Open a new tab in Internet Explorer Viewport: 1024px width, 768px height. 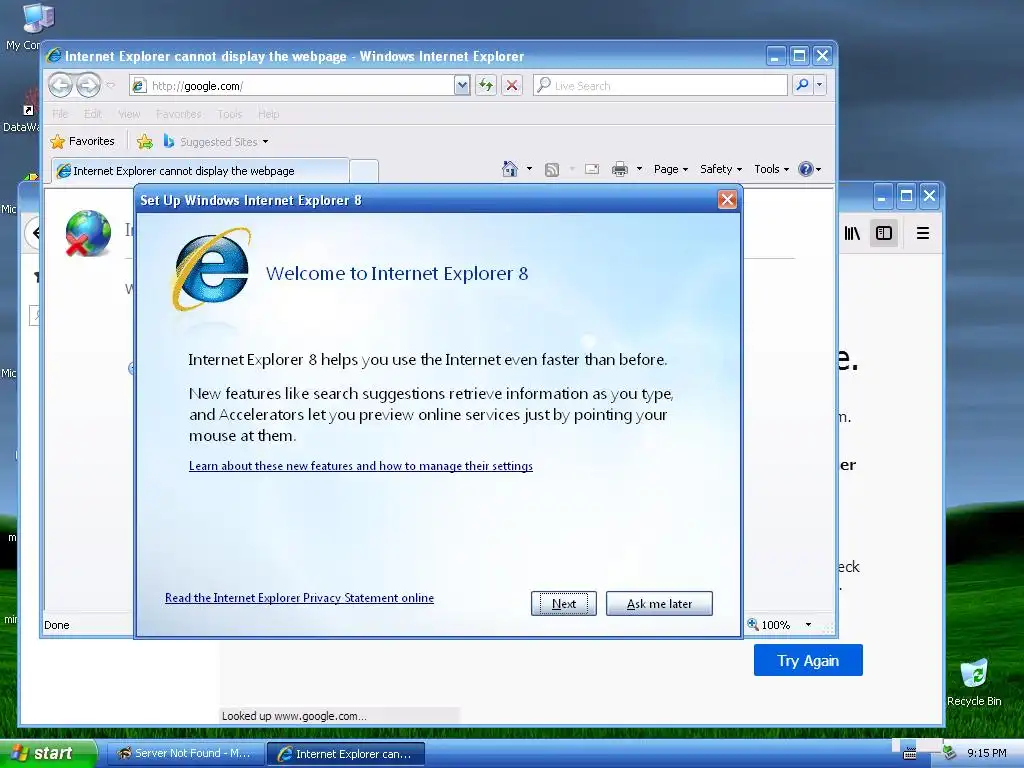pos(364,171)
